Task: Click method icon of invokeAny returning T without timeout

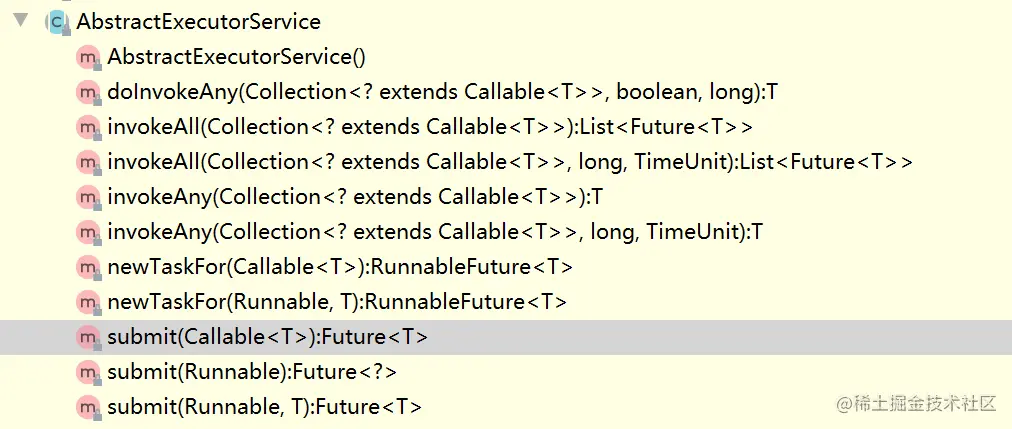Action: pyautogui.click(x=88, y=197)
